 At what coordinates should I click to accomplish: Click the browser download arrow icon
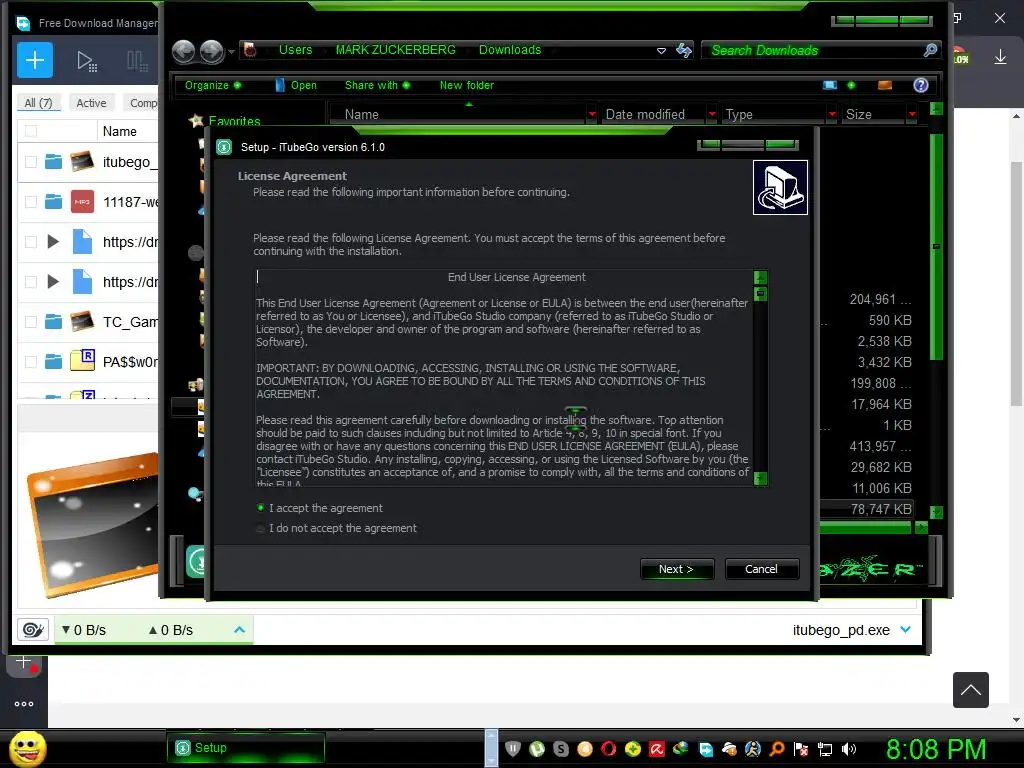1000,57
